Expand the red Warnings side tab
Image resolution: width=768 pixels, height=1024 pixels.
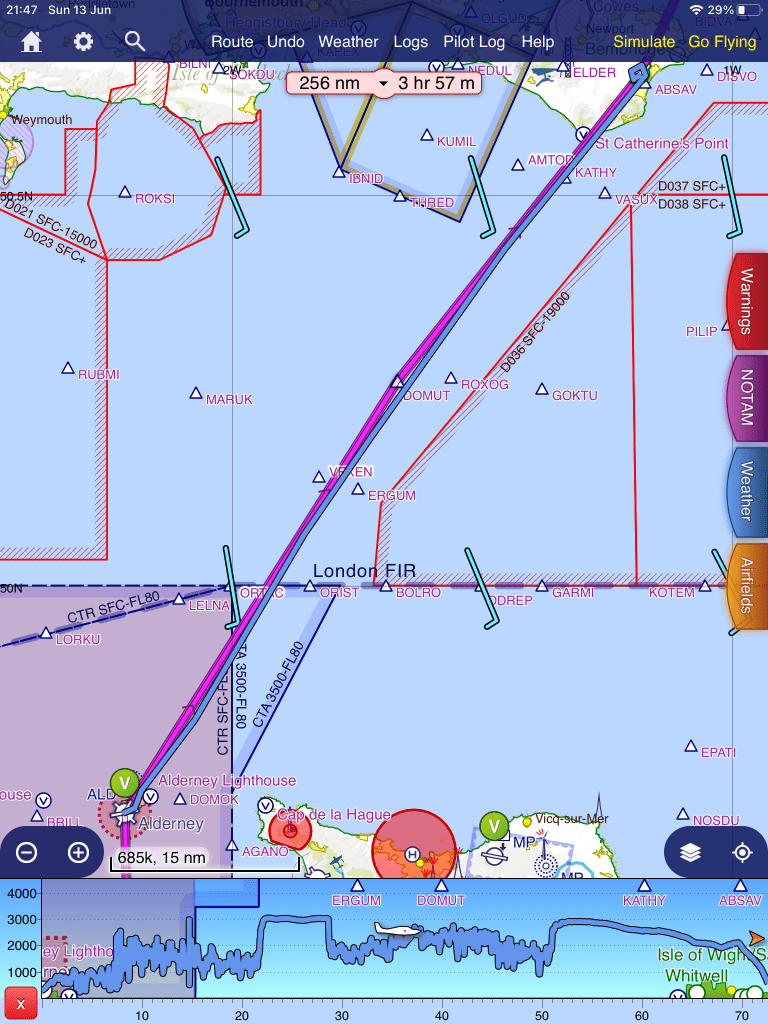748,300
